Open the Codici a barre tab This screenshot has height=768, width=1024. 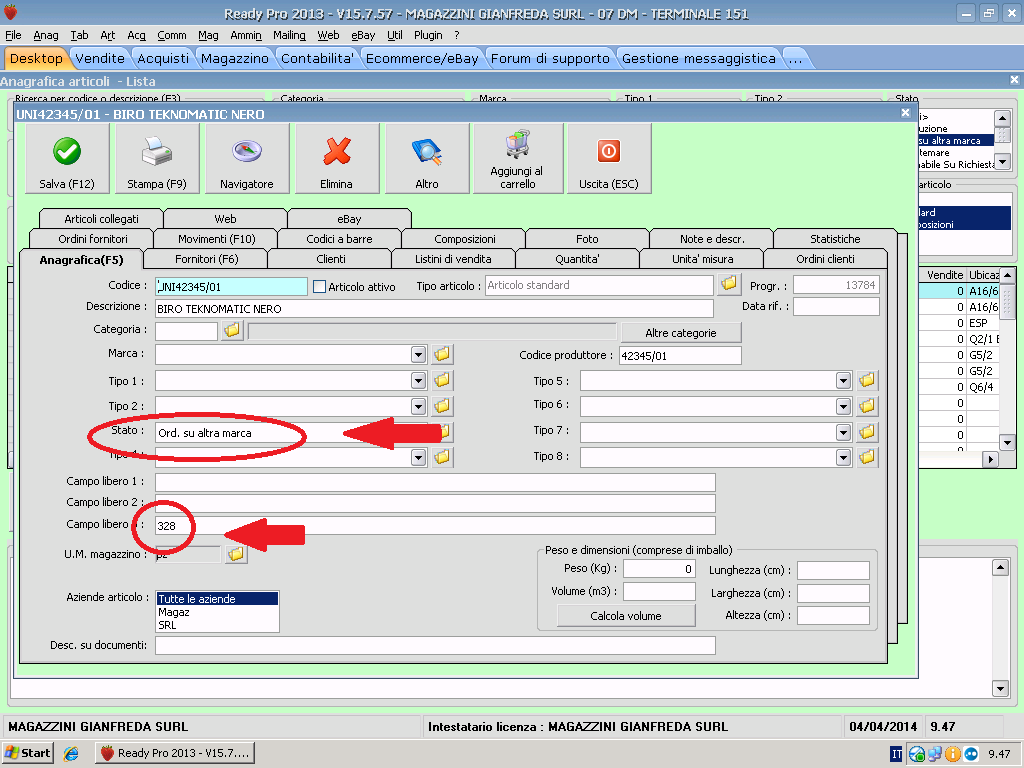pos(340,239)
